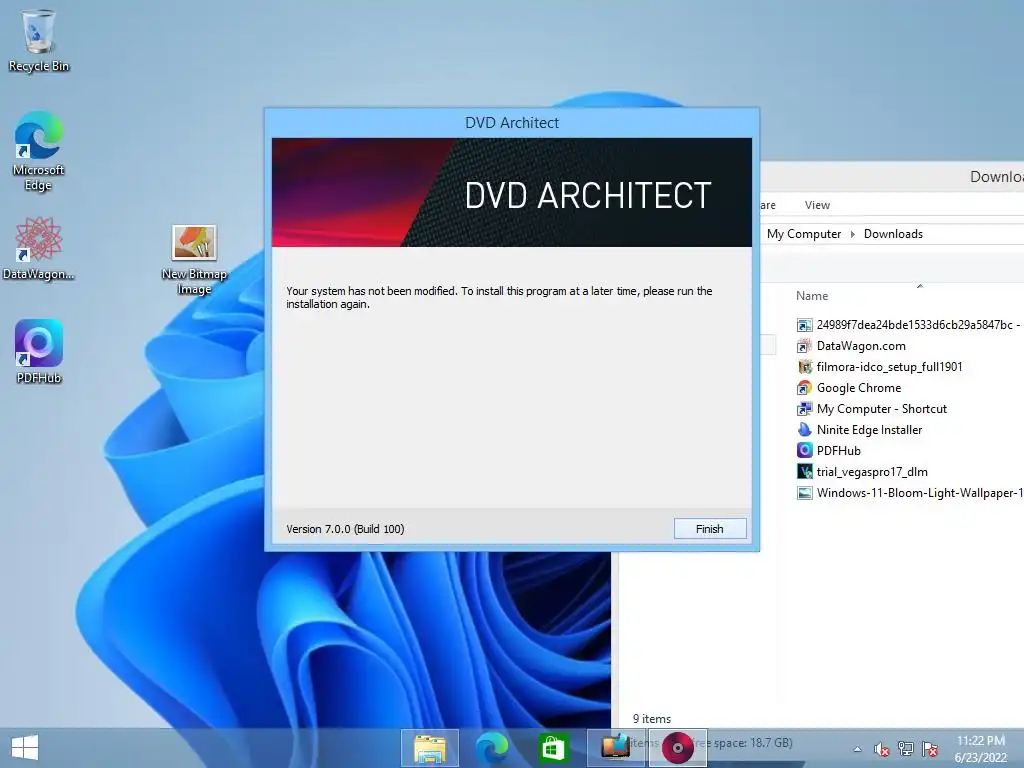Select the PDFHub desktop shortcut icon
This screenshot has height=768, width=1024.
click(x=39, y=351)
